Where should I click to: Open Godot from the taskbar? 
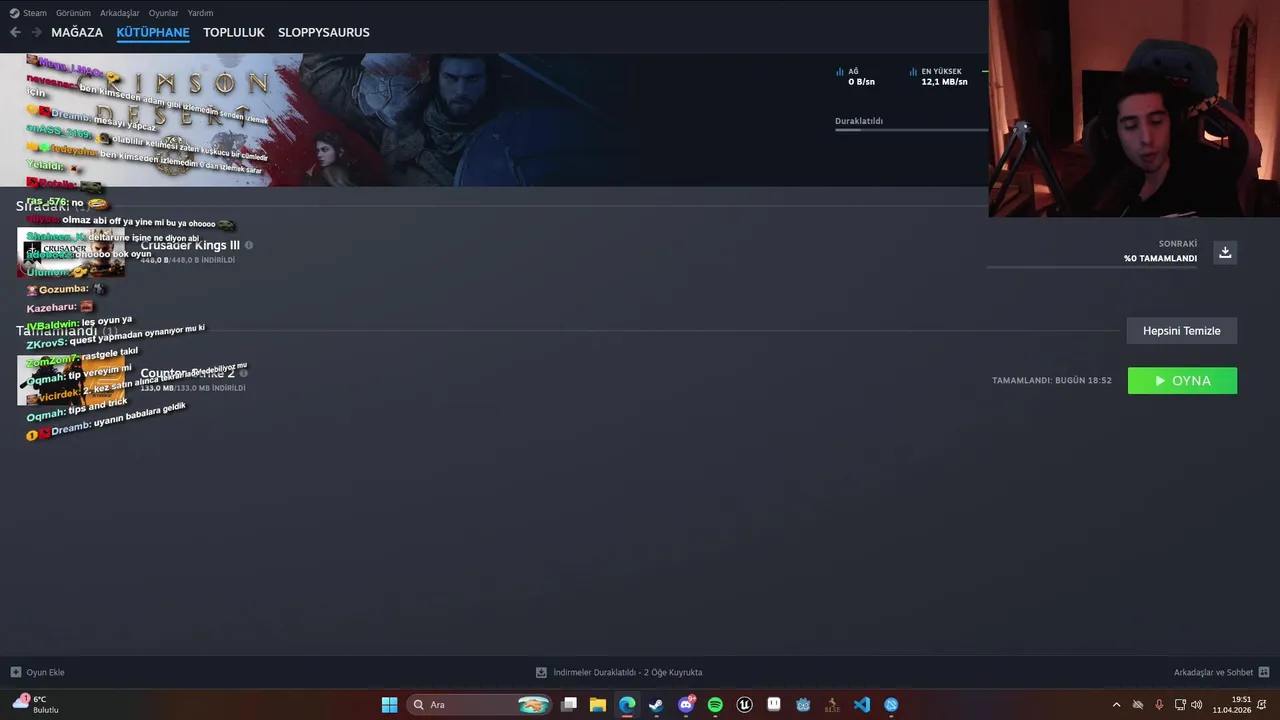point(803,705)
